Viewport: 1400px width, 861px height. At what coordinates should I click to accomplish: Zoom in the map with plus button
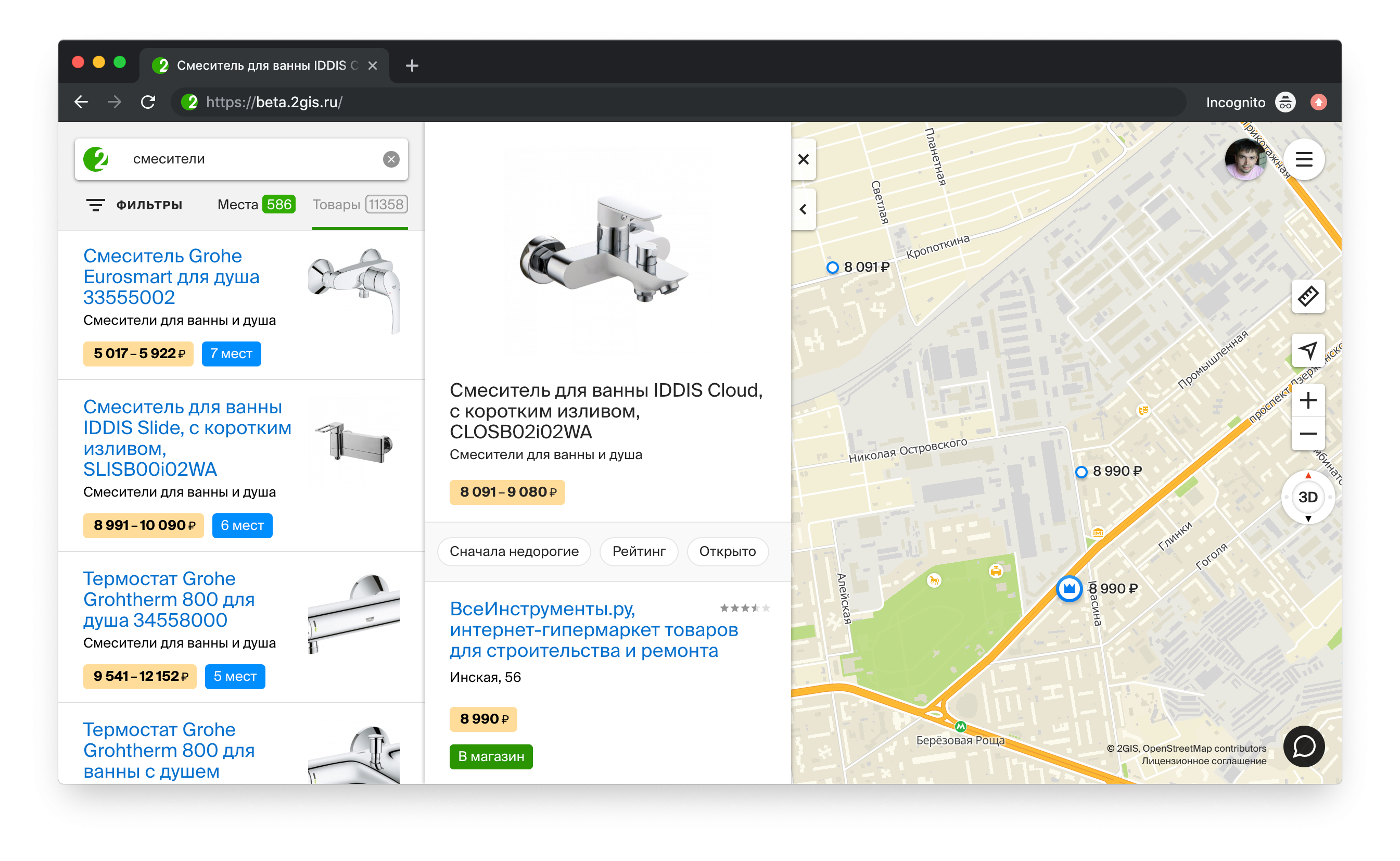1307,400
